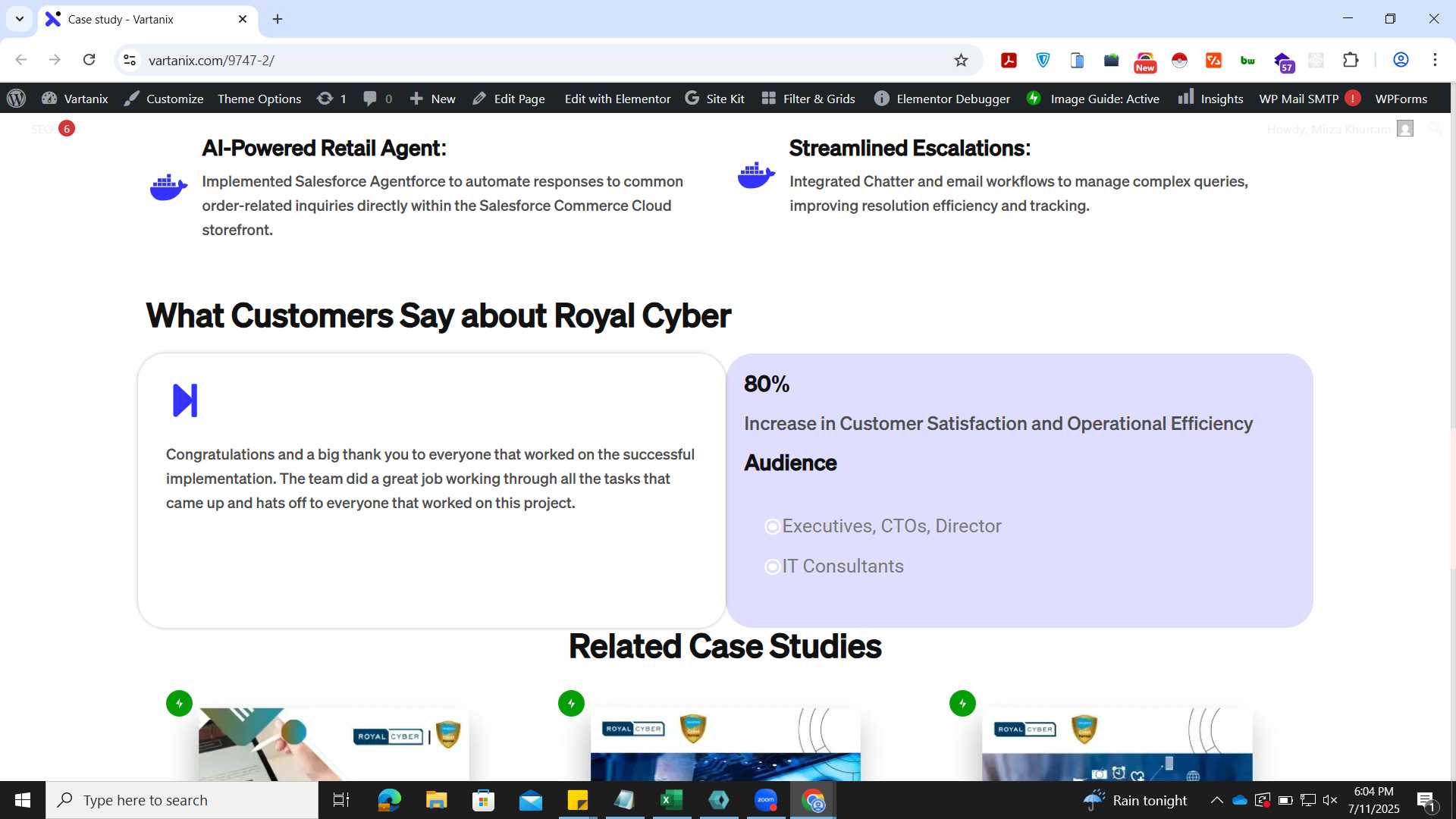
Task: Open the notification center icon
Action: [1426, 800]
